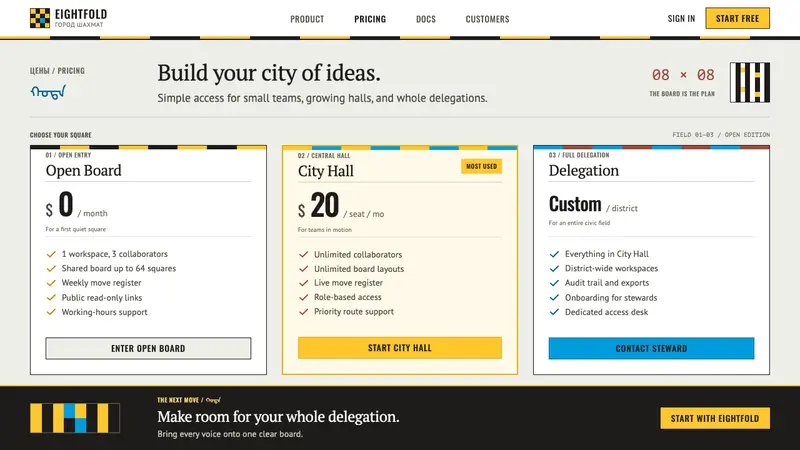Click the Start City Hall button
Viewport: 800px width, 450px height.
[x=399, y=347]
